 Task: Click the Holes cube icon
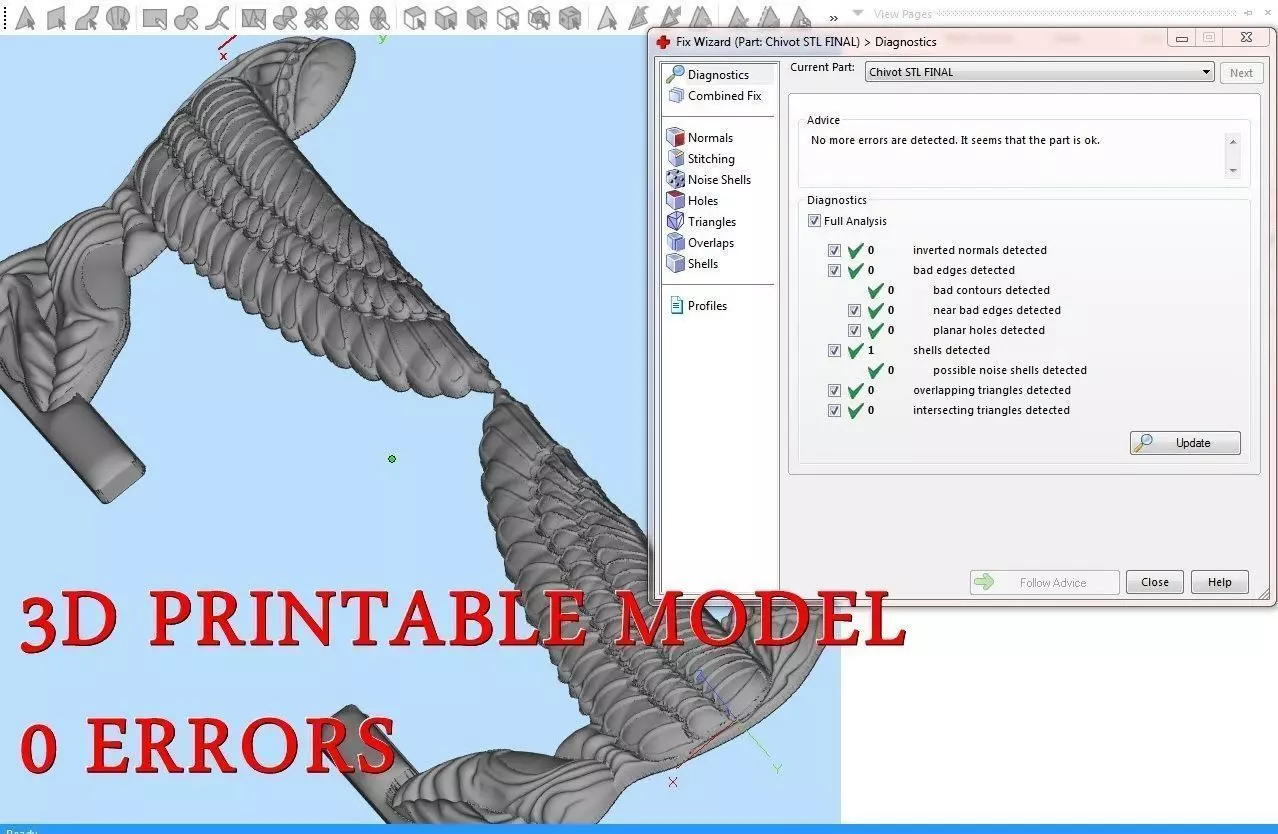coord(676,200)
